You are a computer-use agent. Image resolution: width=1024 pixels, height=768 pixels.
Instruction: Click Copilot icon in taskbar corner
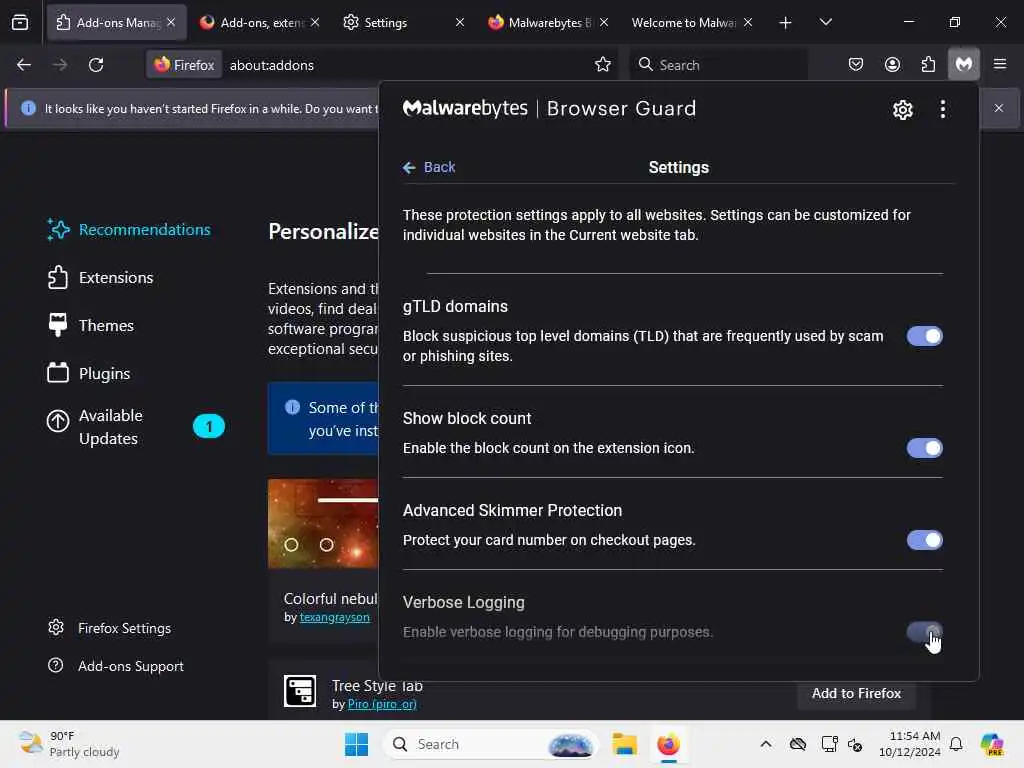point(992,744)
